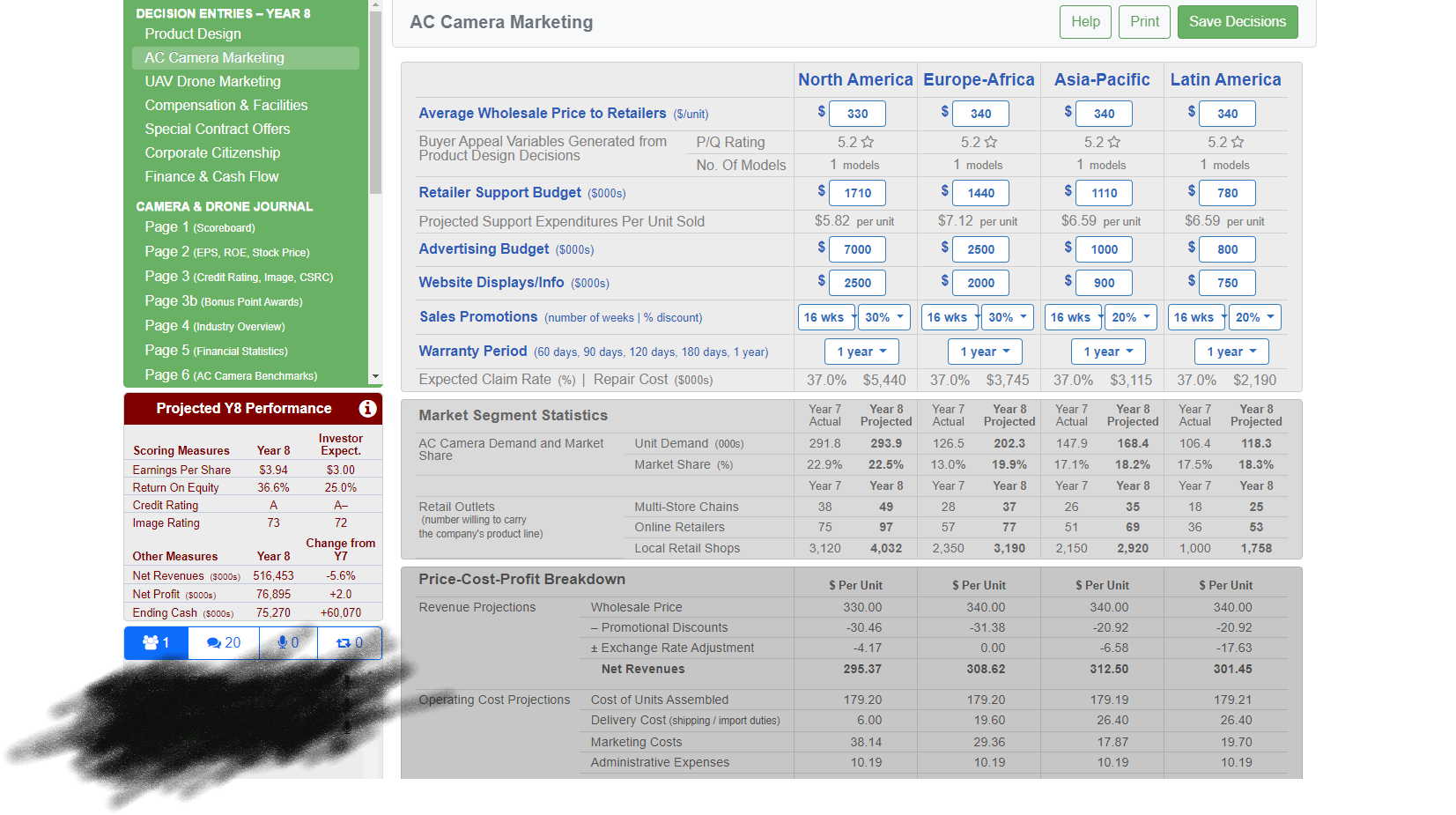Open Retailer Support Budget help link
Image resolution: width=1456 pixels, height=815 pixels.
[x=500, y=193]
